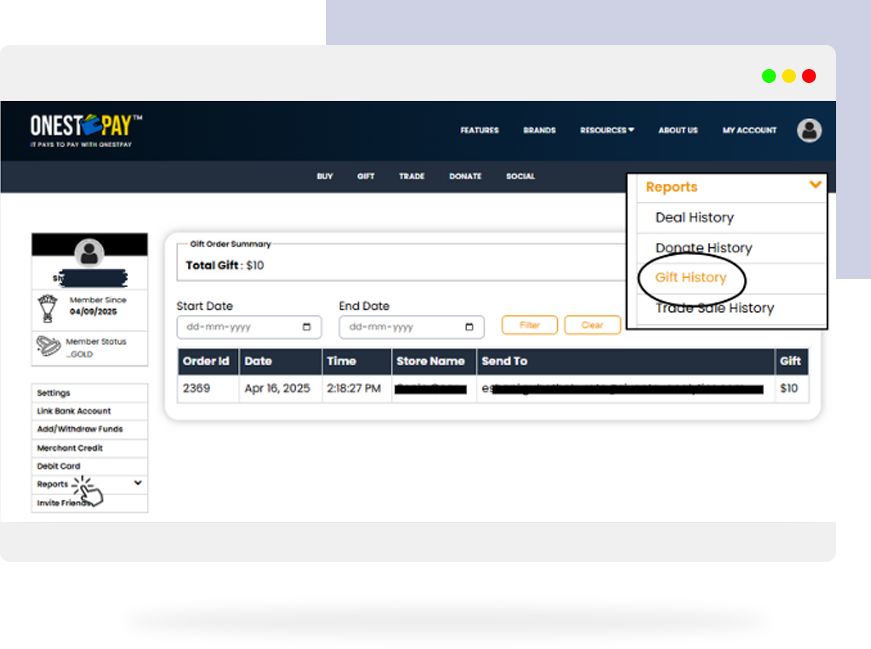Go to the Trade tab
Screen dimensions: 871x649
pos(412,176)
